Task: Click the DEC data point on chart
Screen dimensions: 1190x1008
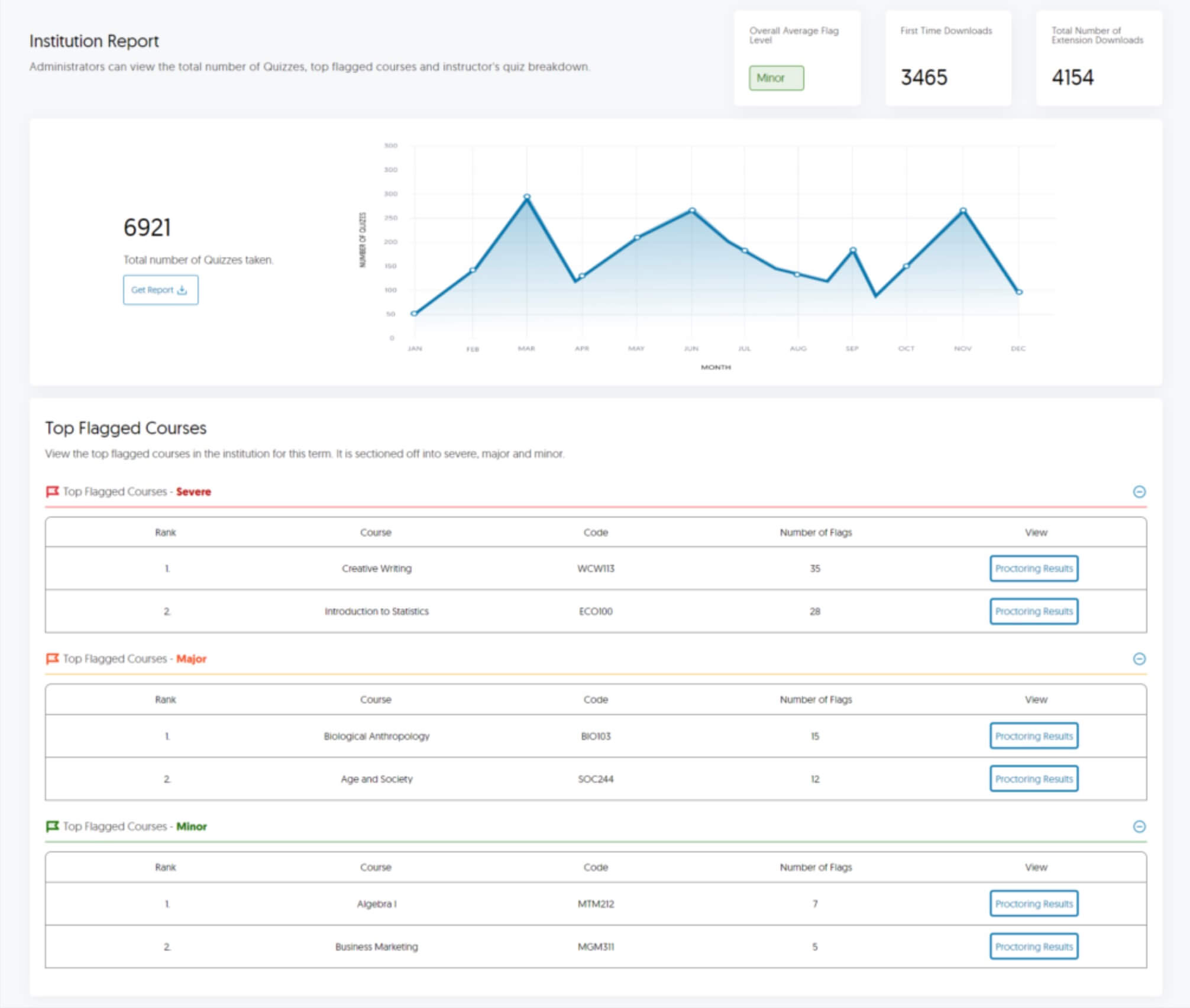Action: 1019,292
